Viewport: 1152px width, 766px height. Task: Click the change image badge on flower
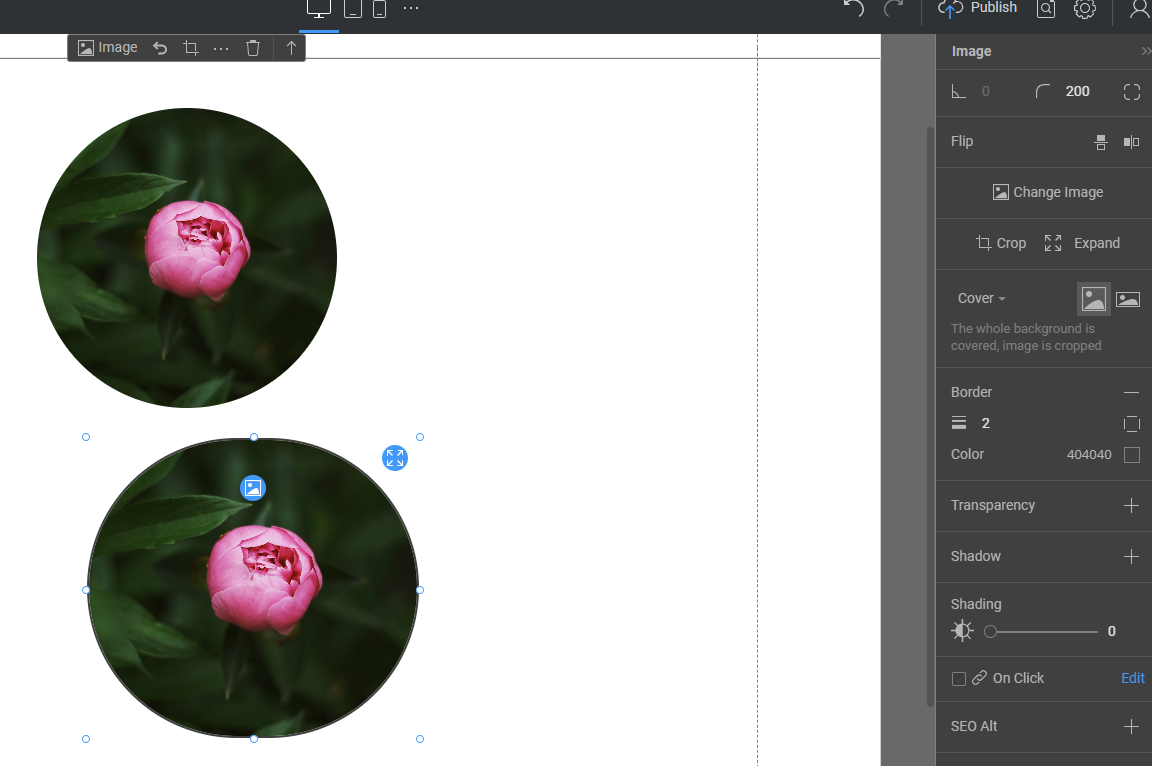[x=253, y=488]
